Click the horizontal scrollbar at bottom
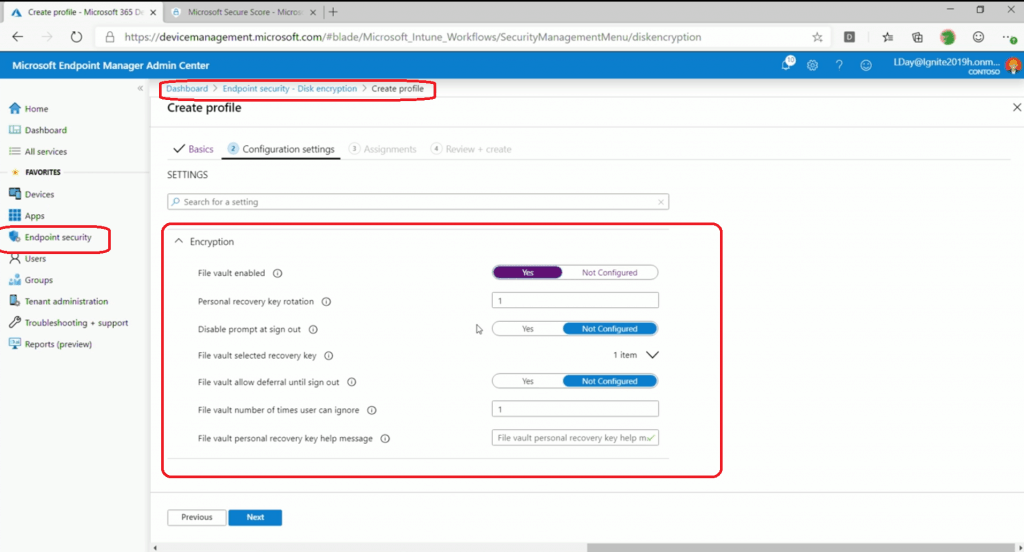 coord(800,547)
